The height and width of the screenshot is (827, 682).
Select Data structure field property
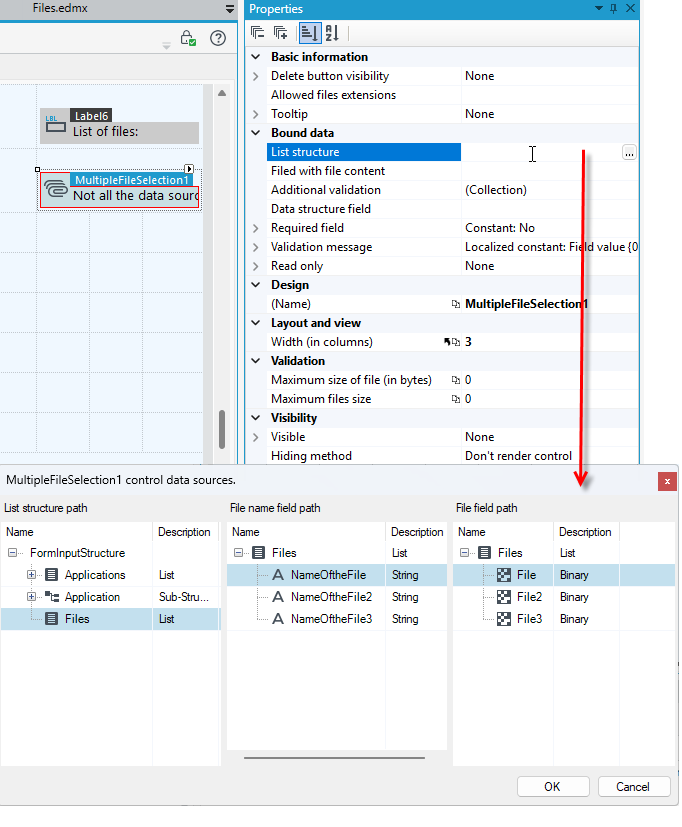point(364,209)
